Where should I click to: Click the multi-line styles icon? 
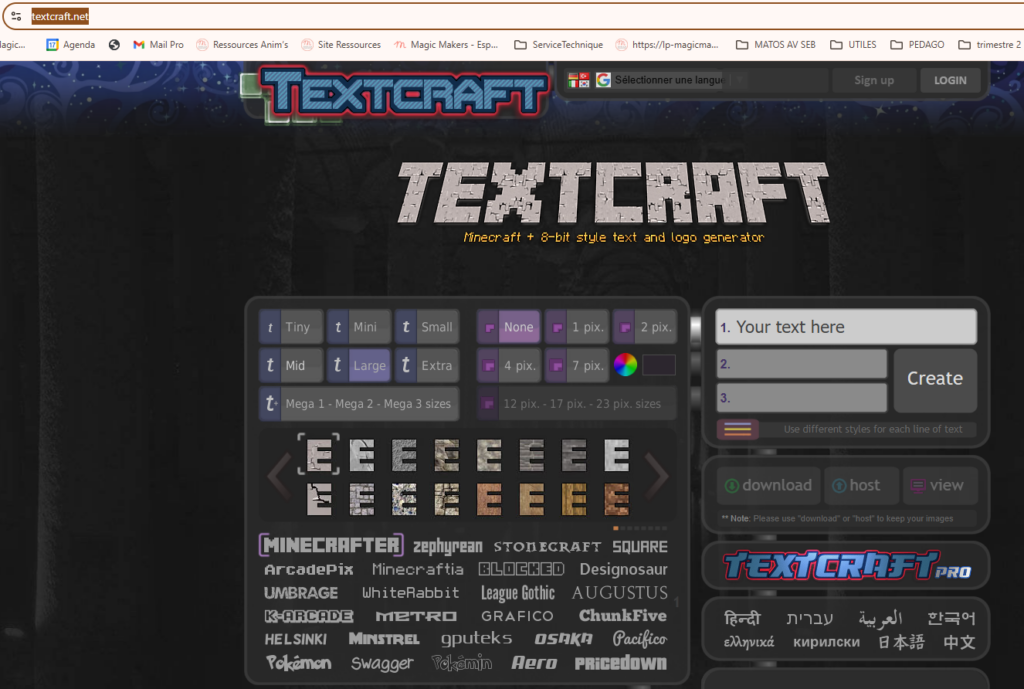[x=737, y=429]
